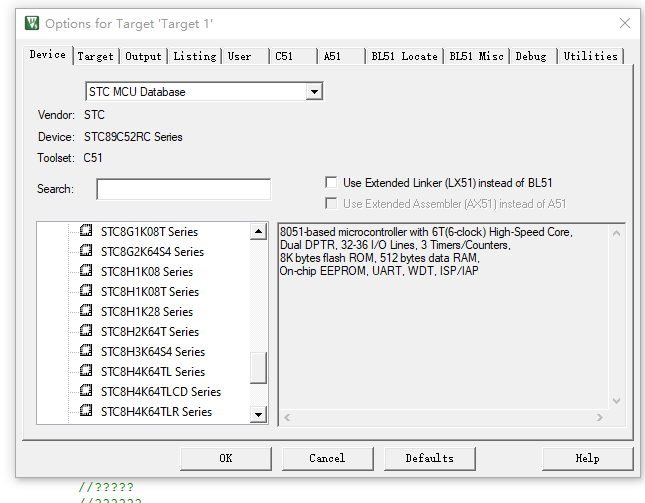Click the chip icon beside STC8H4K64TL Series
Screen dimensions: 645x503
86,371
